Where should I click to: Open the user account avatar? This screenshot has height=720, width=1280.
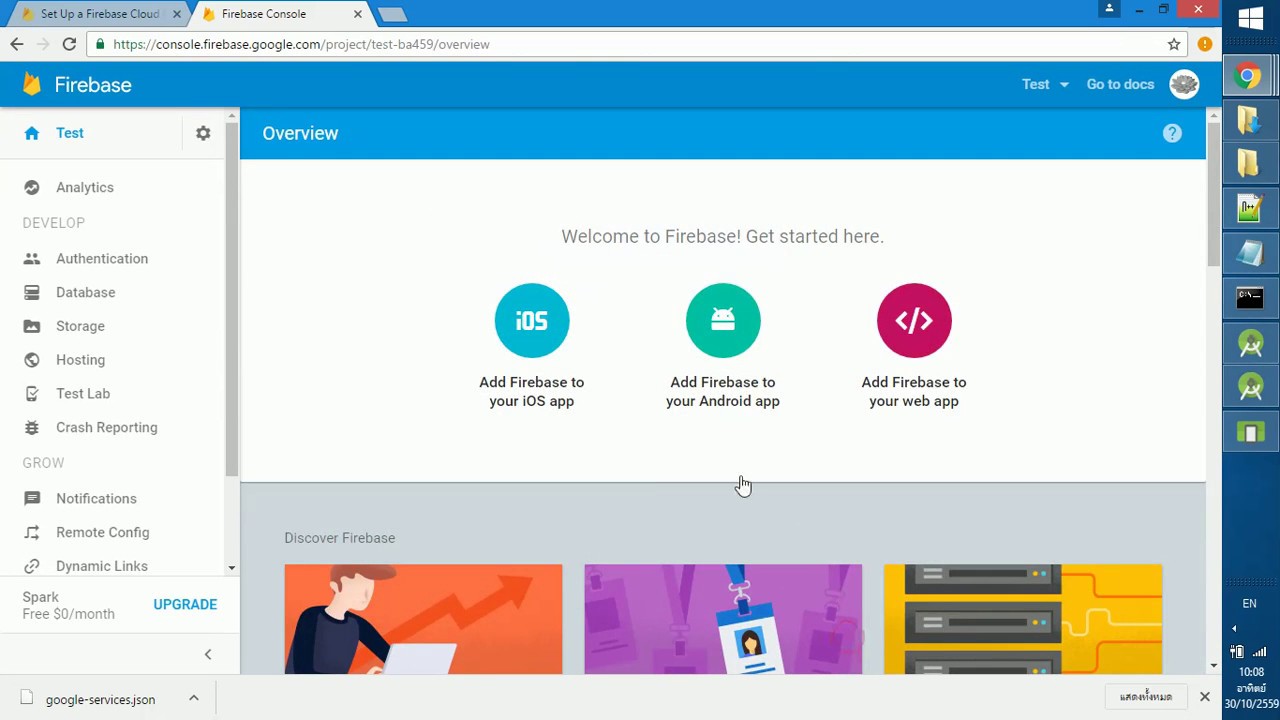(1184, 84)
